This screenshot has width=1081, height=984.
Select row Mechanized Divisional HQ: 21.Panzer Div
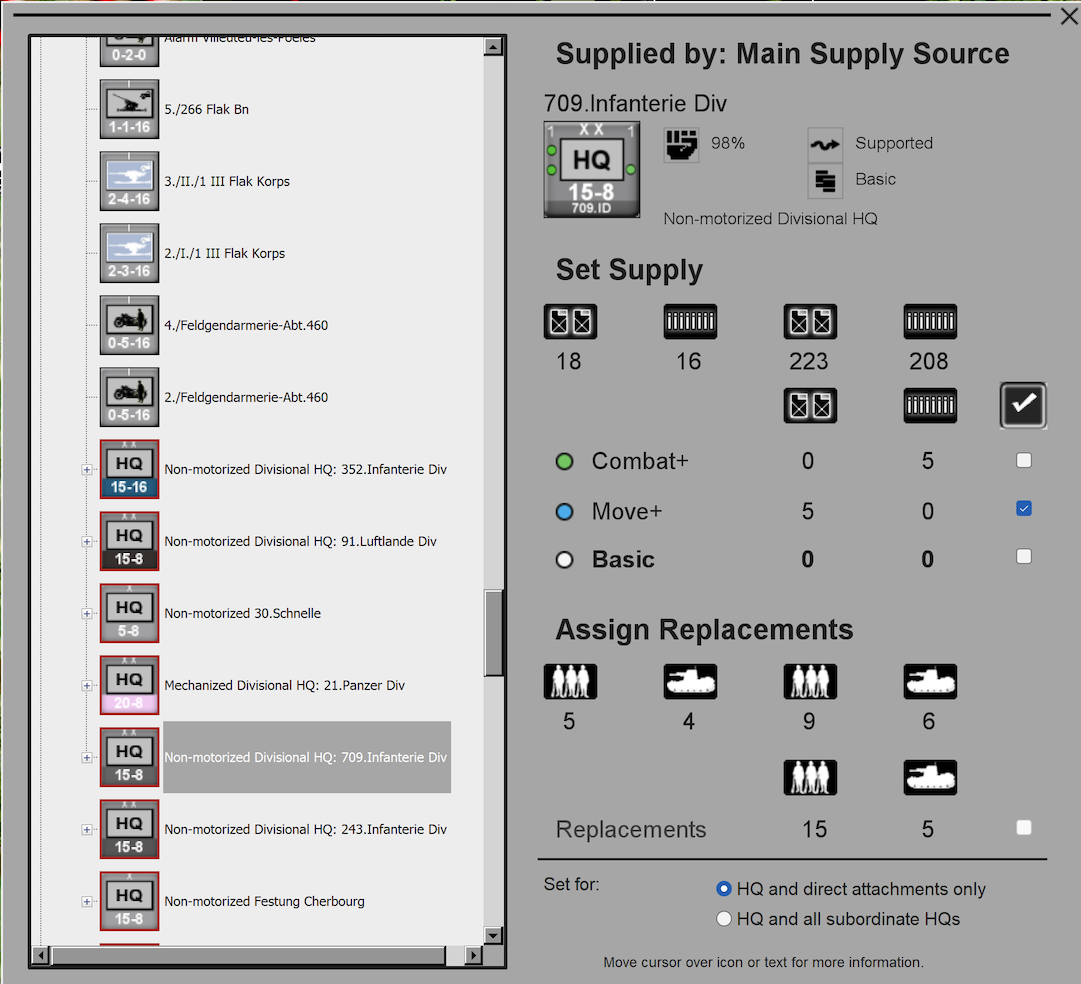click(x=285, y=685)
